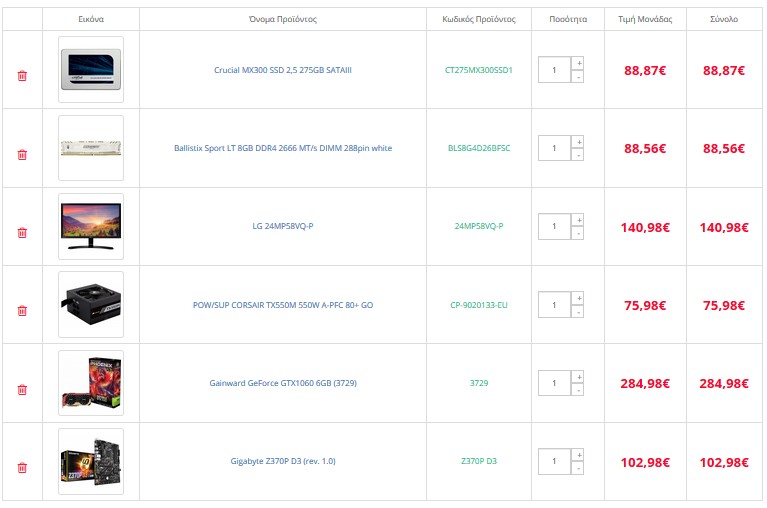View the LG monitor product image
Viewport: 767px width, 508px height.
pos(91,226)
